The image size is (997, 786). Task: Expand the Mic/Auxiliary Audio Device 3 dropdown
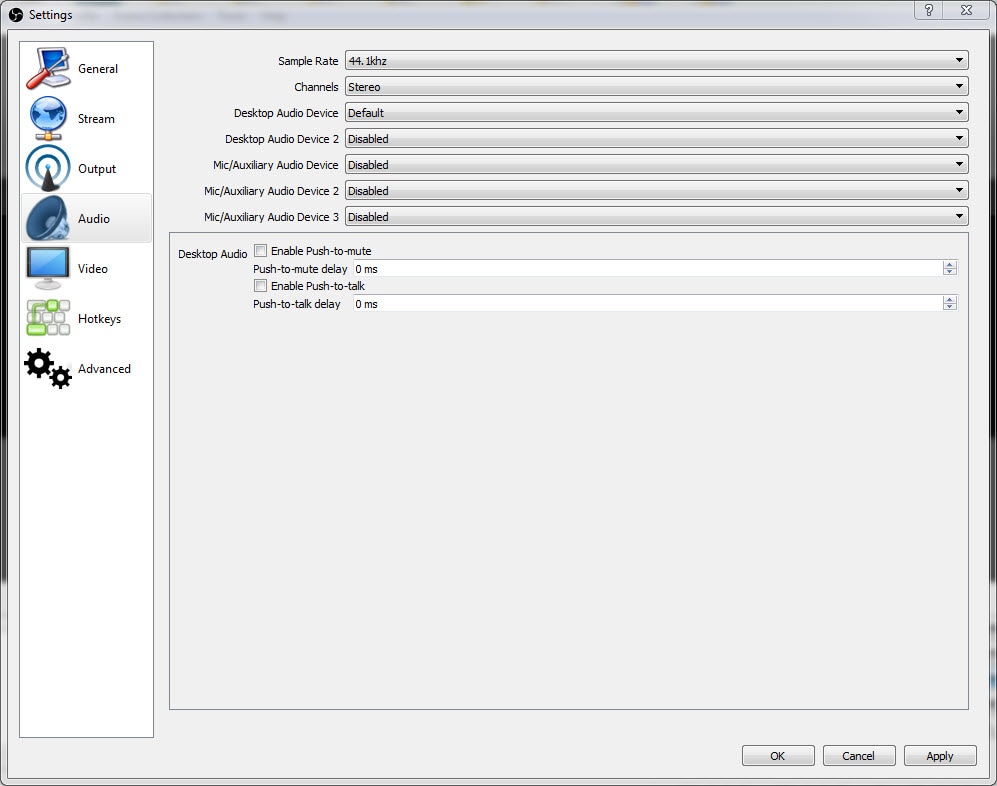(x=656, y=217)
